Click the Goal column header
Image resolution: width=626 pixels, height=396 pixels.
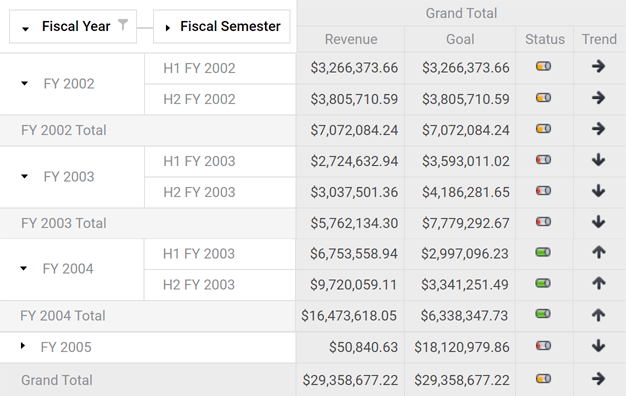click(x=460, y=39)
